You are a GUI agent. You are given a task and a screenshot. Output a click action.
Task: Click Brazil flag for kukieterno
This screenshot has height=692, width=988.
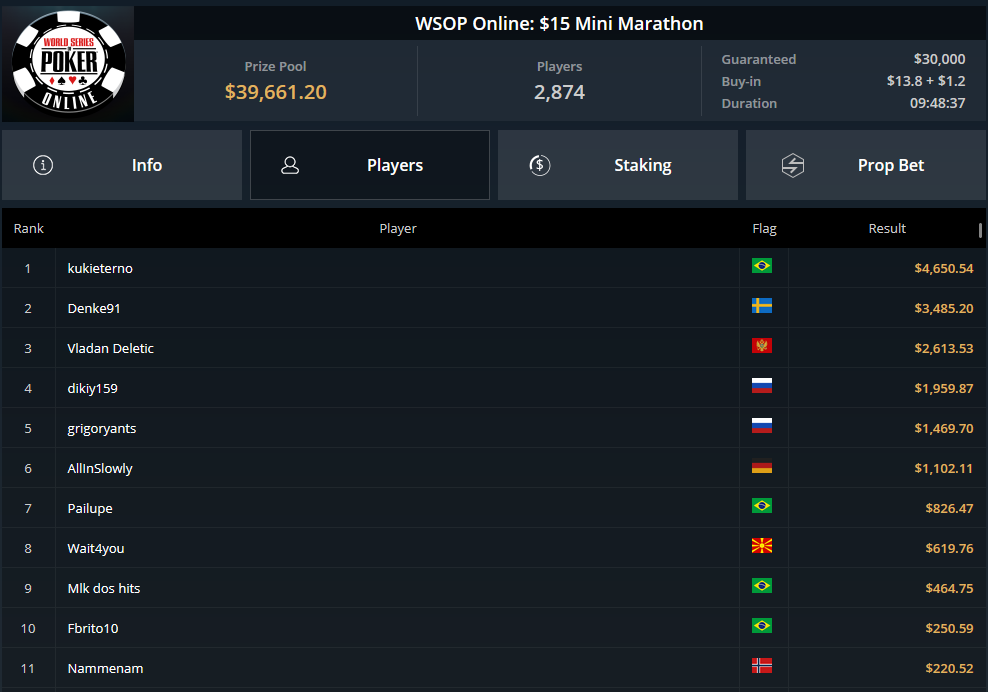tap(762, 266)
